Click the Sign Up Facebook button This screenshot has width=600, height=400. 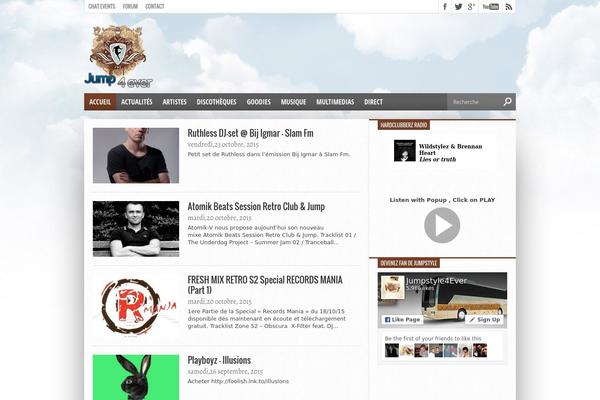point(485,319)
